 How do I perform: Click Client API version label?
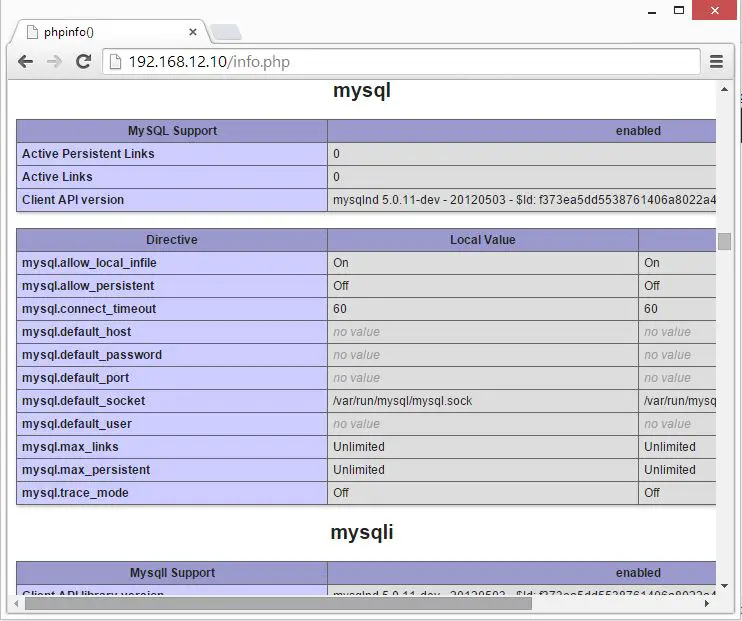point(73,200)
